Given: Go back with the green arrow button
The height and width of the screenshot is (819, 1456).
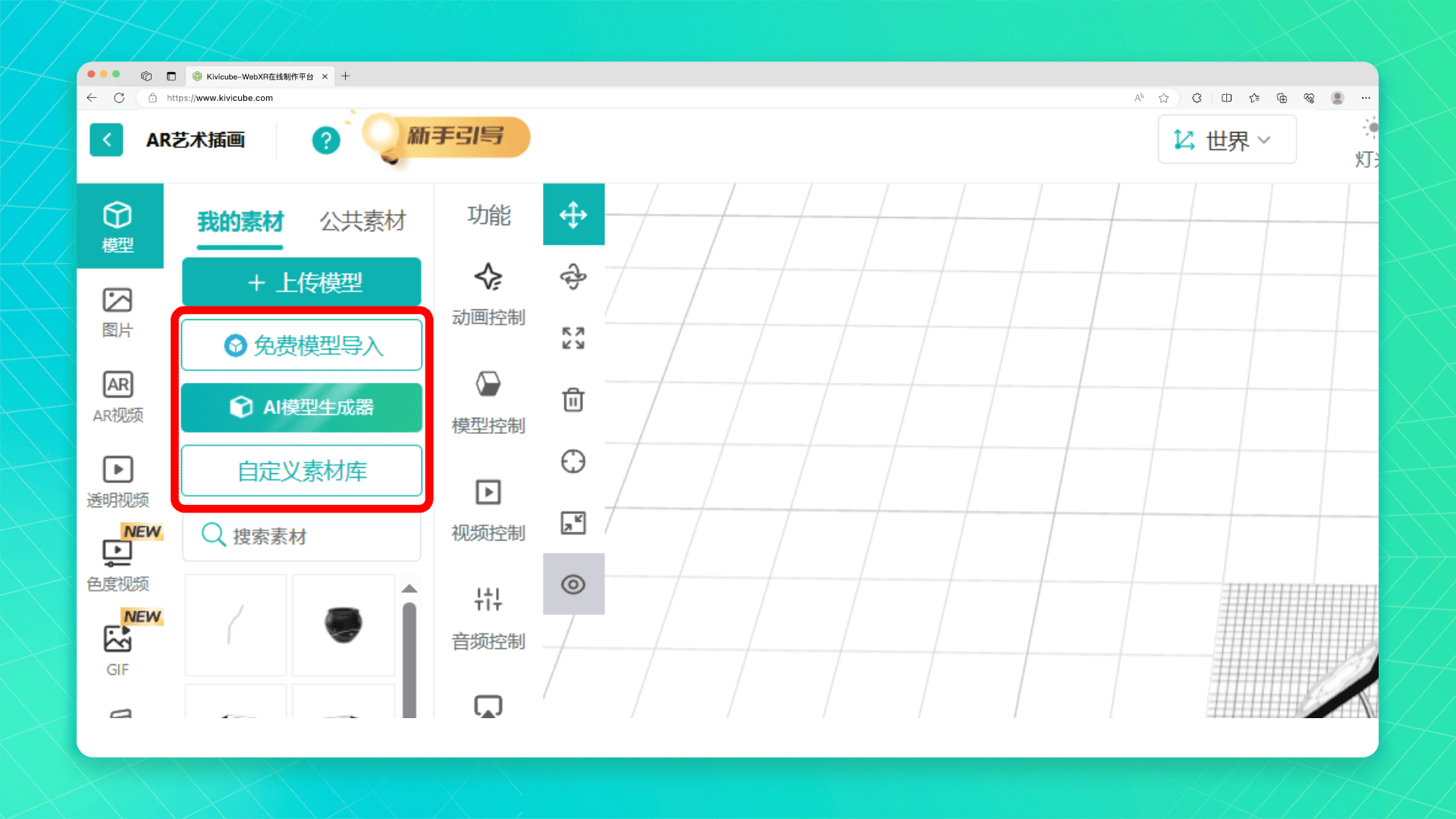Looking at the screenshot, I should pos(106,140).
